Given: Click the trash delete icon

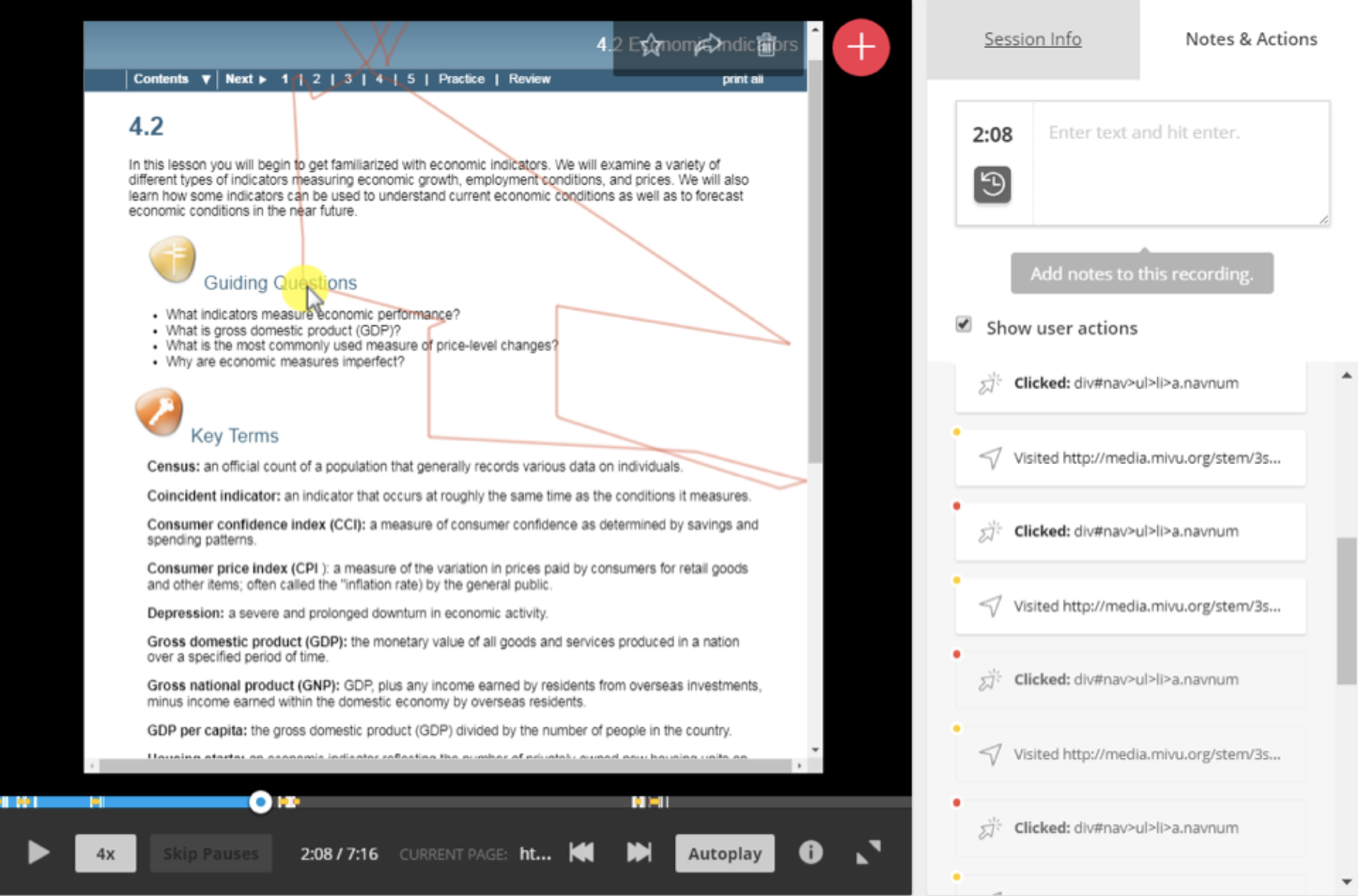Looking at the screenshot, I should pyautogui.click(x=767, y=44).
